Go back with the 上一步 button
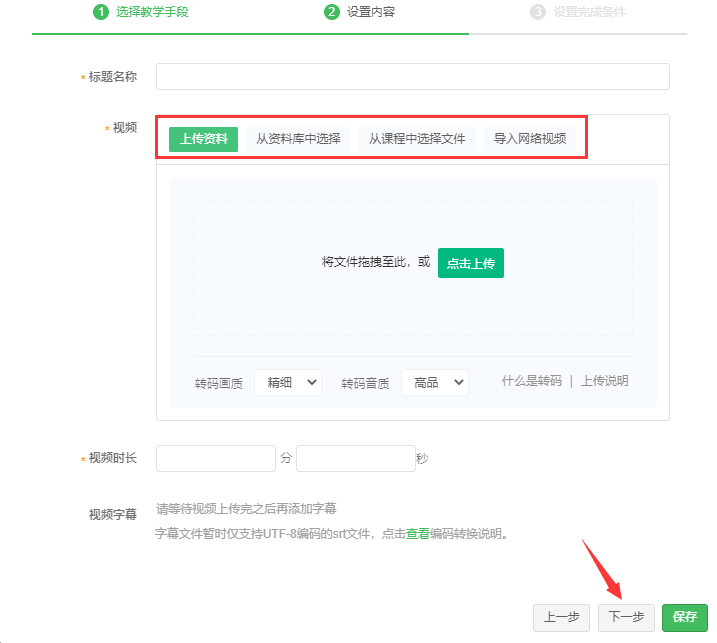 [x=561, y=617]
